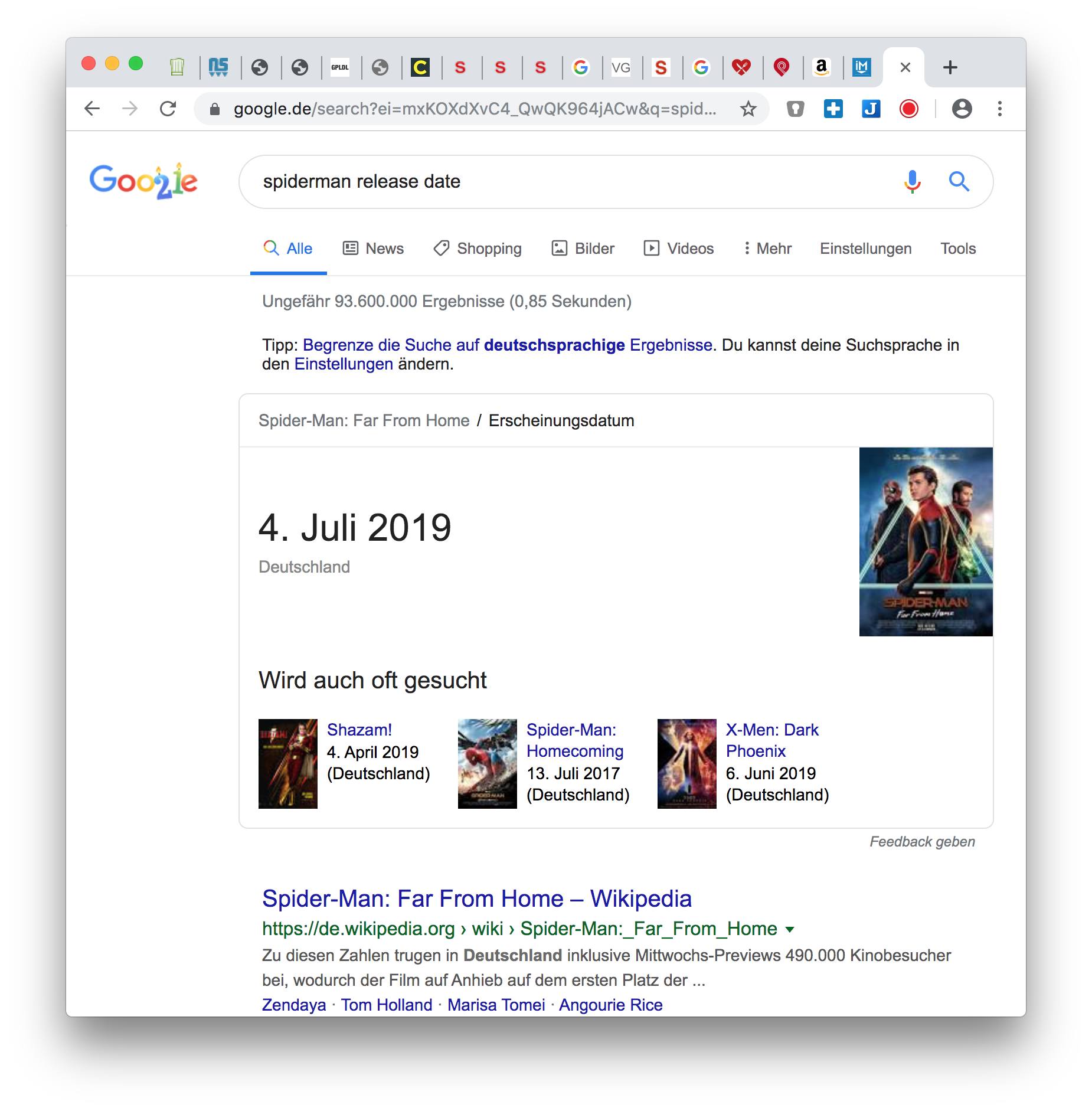Viewport: 1092px width, 1111px height.
Task: Switch to the Shopping tab
Action: click(478, 249)
